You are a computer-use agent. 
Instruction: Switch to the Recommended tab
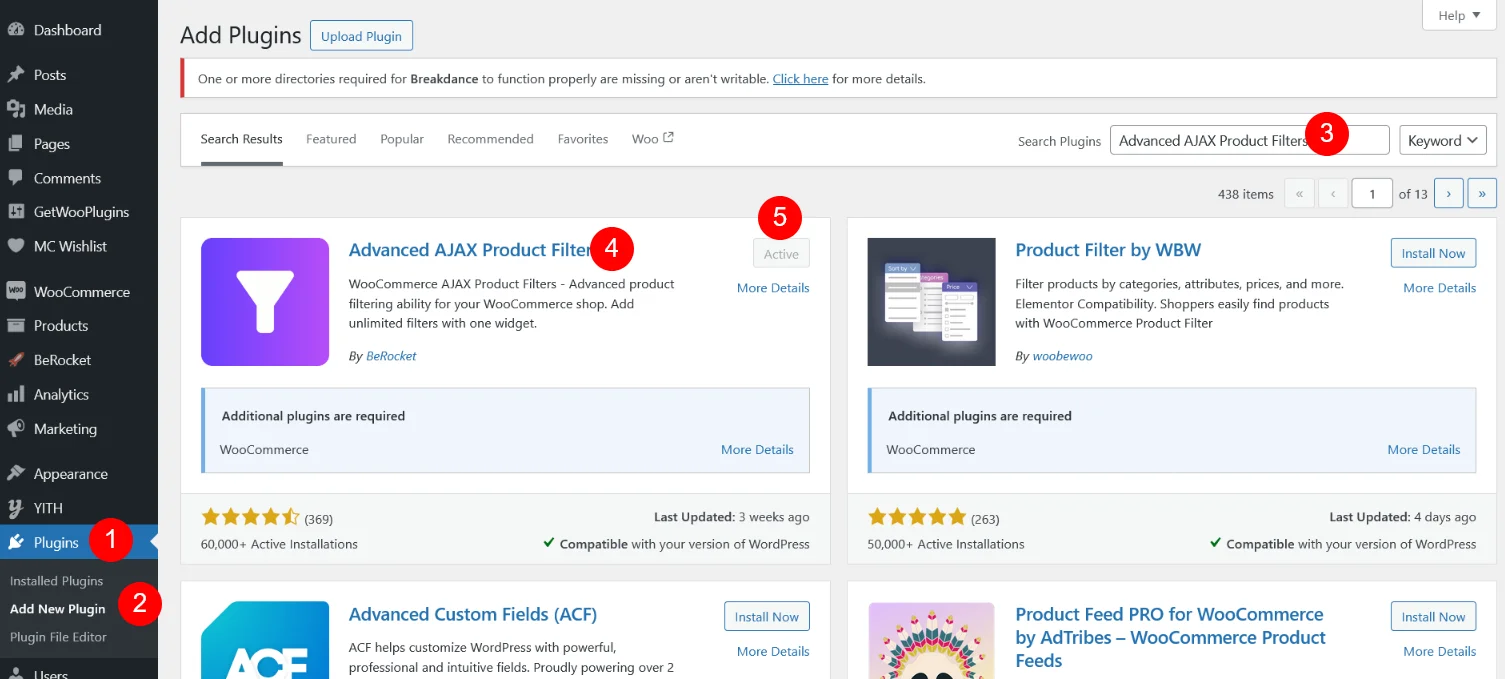click(x=490, y=139)
